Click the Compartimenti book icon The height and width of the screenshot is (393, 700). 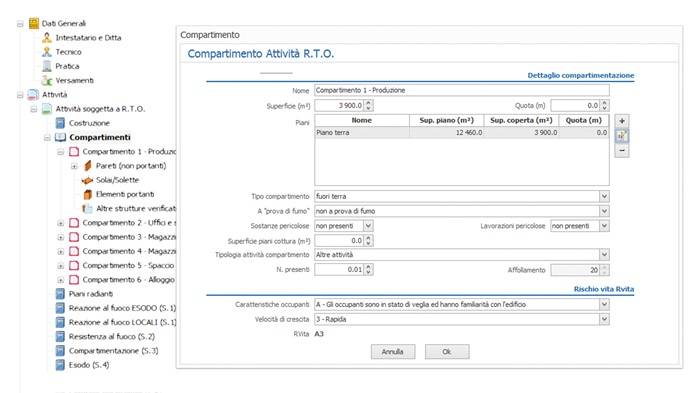[60, 137]
